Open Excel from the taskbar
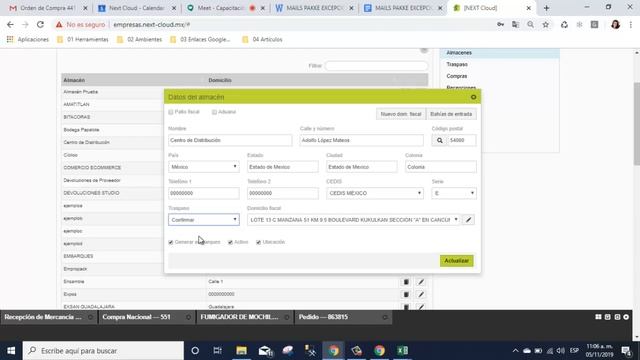Viewport: 640px width, 360px height. click(x=403, y=351)
